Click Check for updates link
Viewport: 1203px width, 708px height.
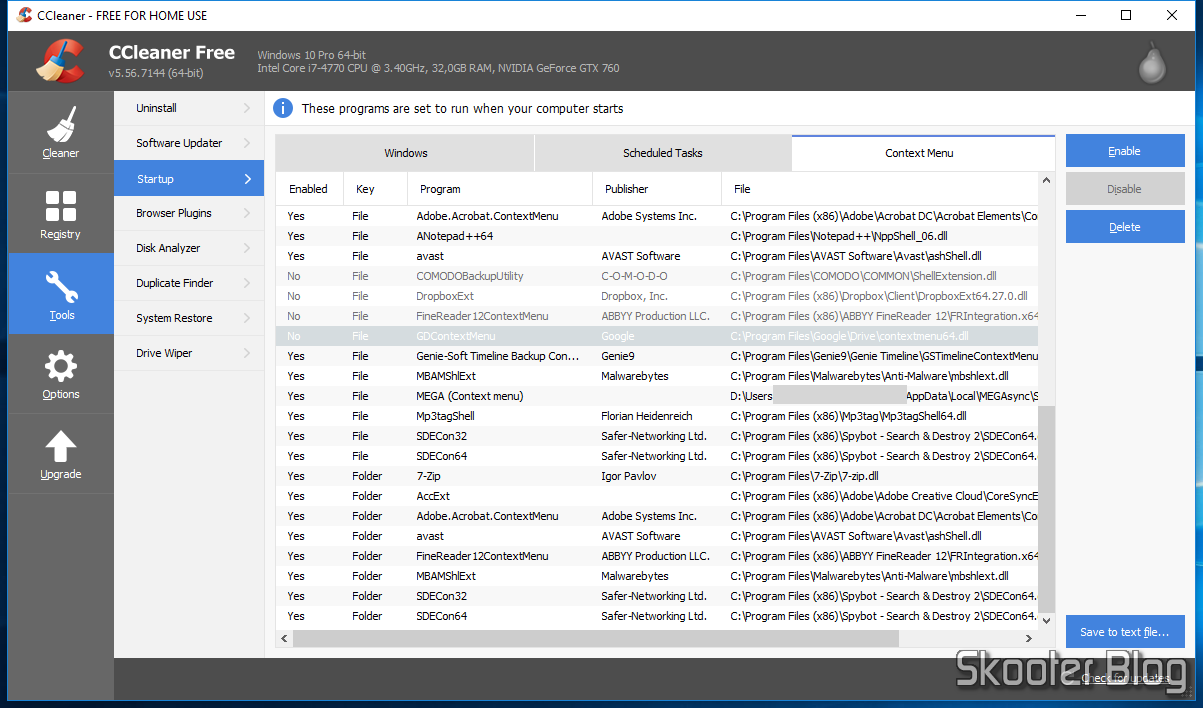pos(1125,679)
